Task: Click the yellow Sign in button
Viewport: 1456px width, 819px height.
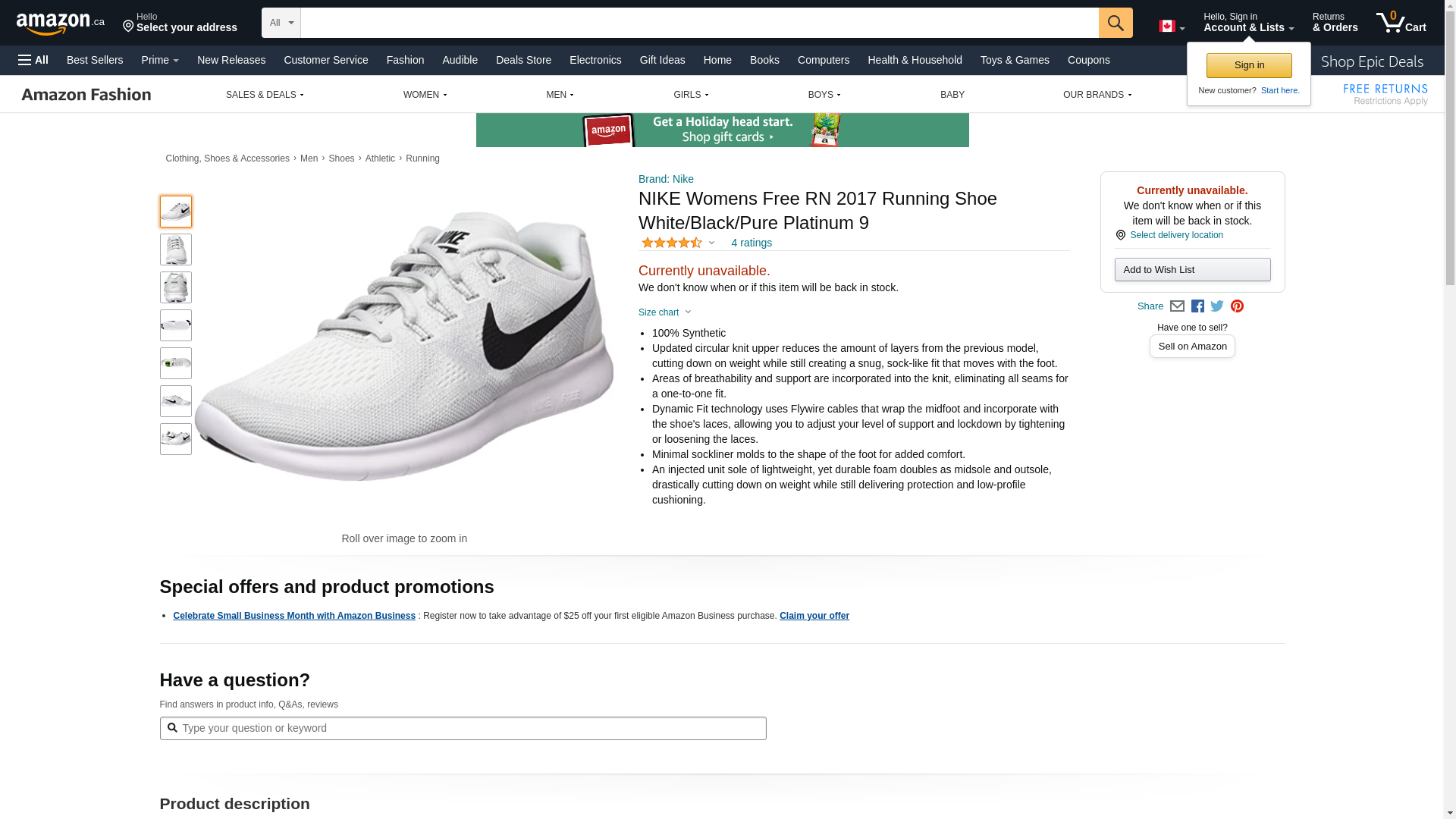Action: tap(1249, 65)
